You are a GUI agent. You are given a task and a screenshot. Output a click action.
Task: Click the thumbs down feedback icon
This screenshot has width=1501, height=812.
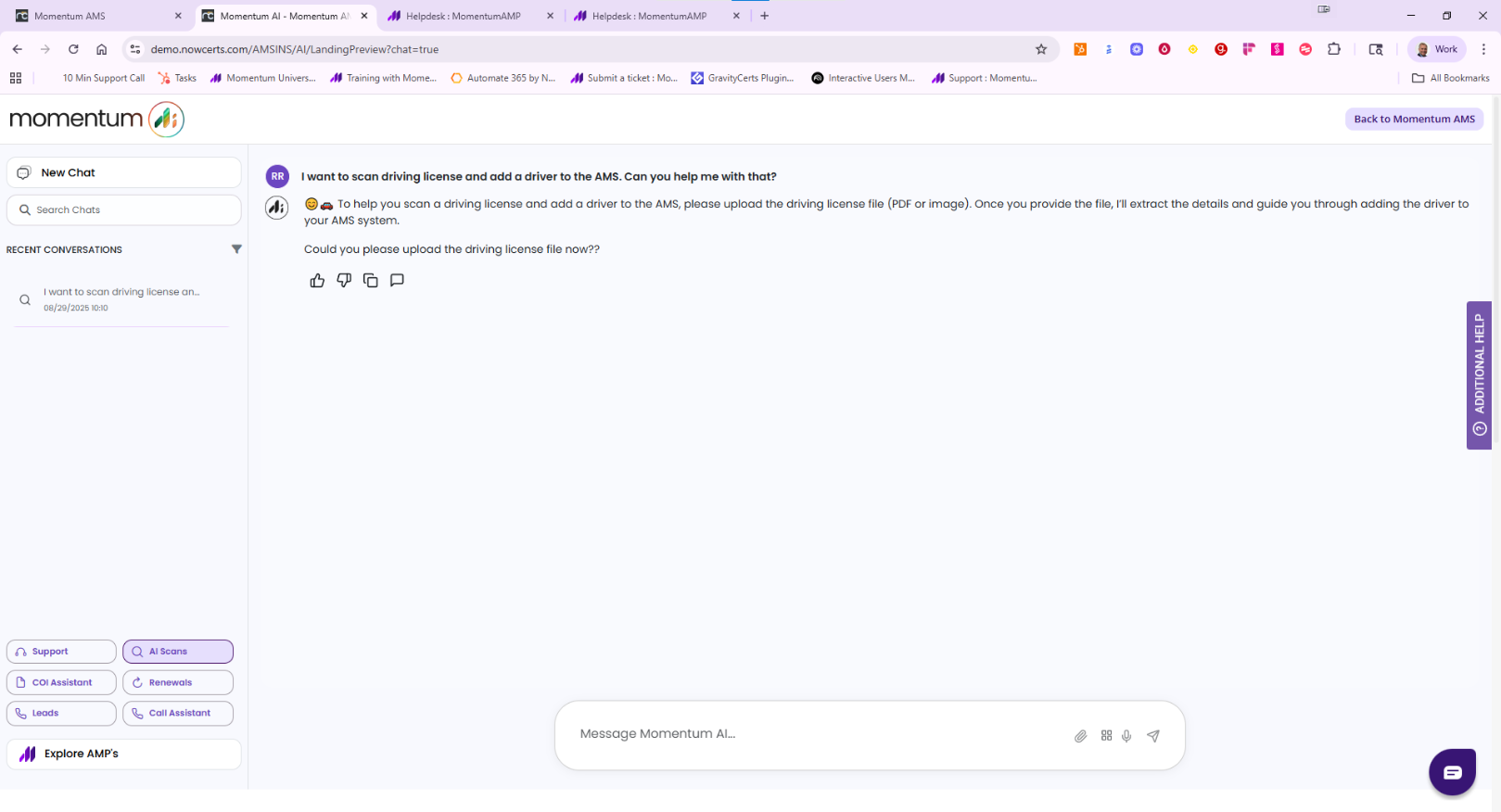coord(344,280)
